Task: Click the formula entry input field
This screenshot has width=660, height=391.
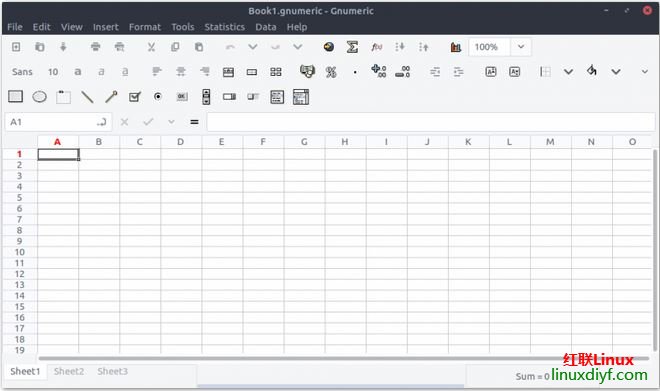Action: (431, 122)
